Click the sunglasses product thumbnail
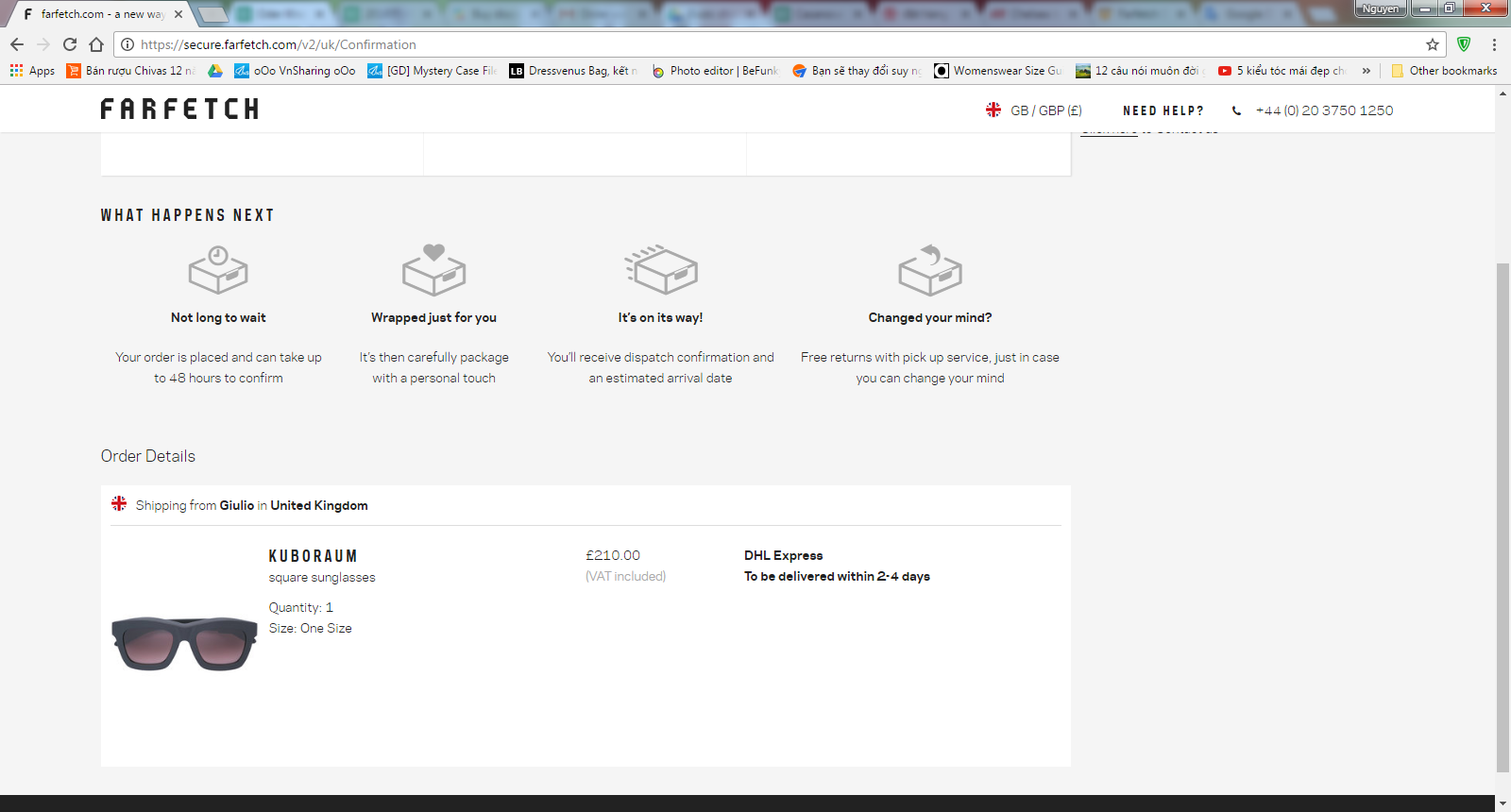 point(184,643)
